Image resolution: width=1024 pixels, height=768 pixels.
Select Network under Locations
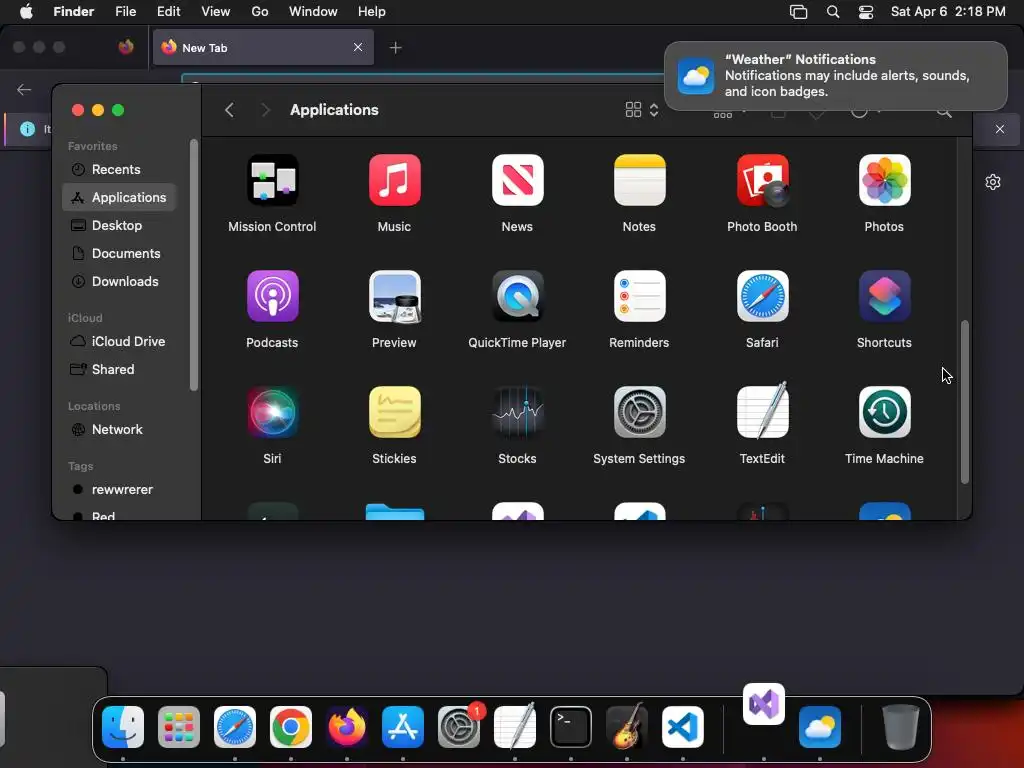tap(120, 430)
